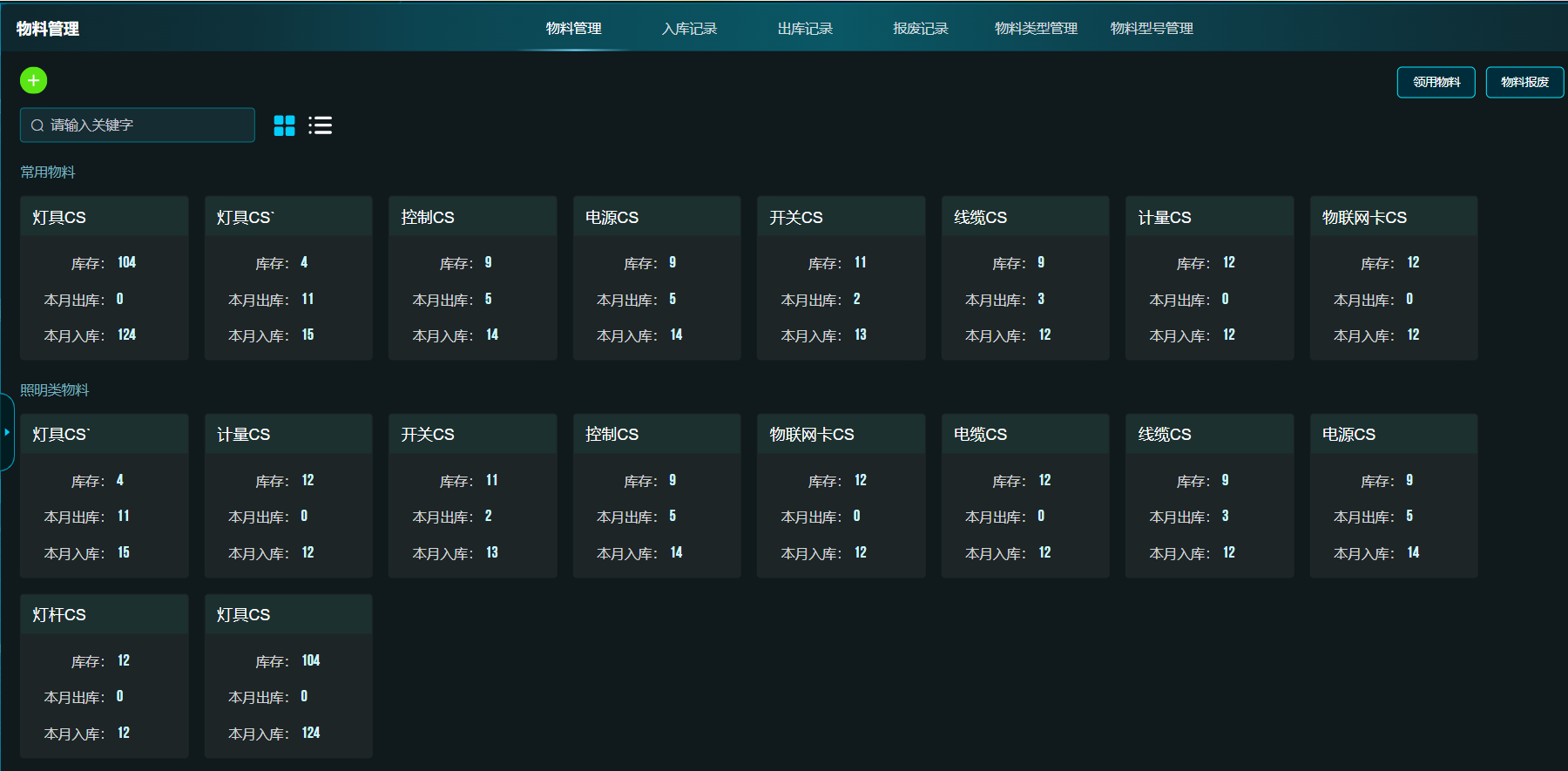The height and width of the screenshot is (771, 1568).
Task: Open the 灯杆CS material card
Action: click(105, 675)
